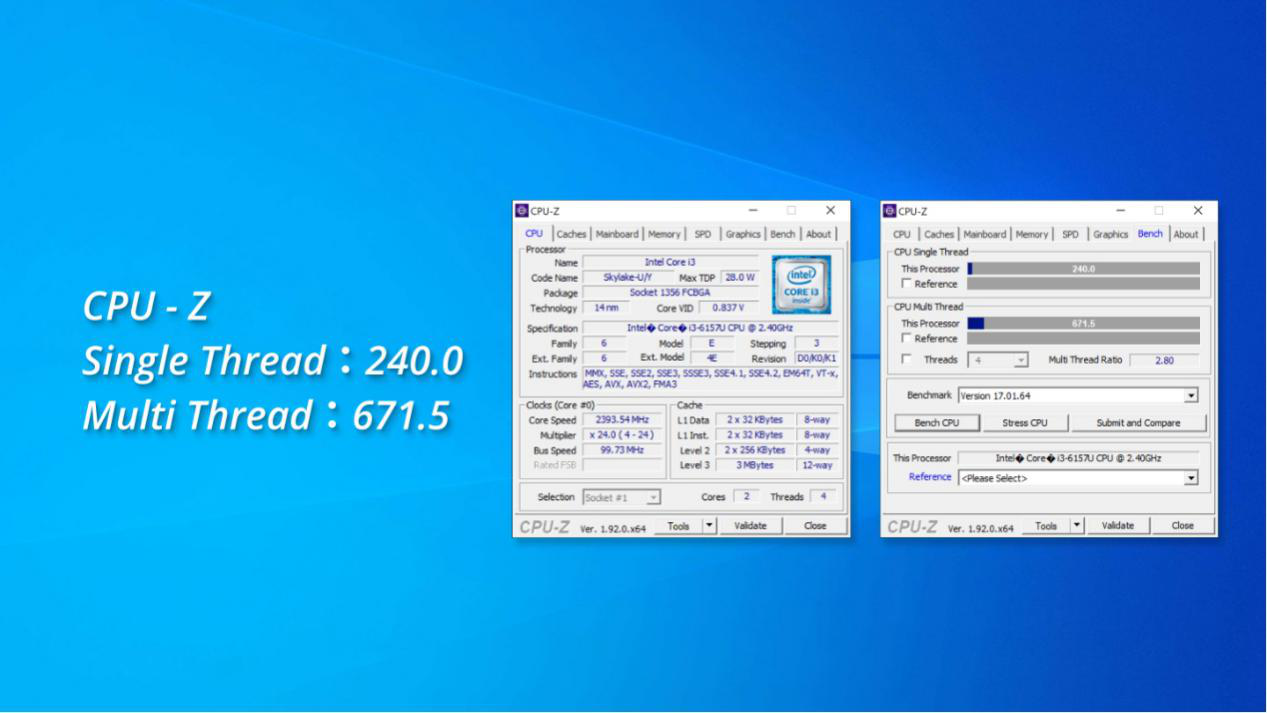
Task: Start Stress CPU test
Action: pos(1025,423)
